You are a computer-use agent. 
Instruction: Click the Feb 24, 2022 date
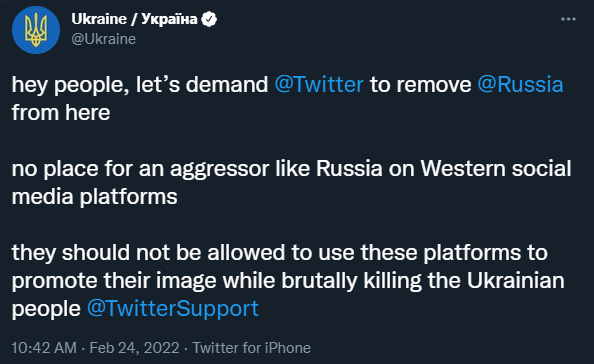pyautogui.click(x=134, y=348)
